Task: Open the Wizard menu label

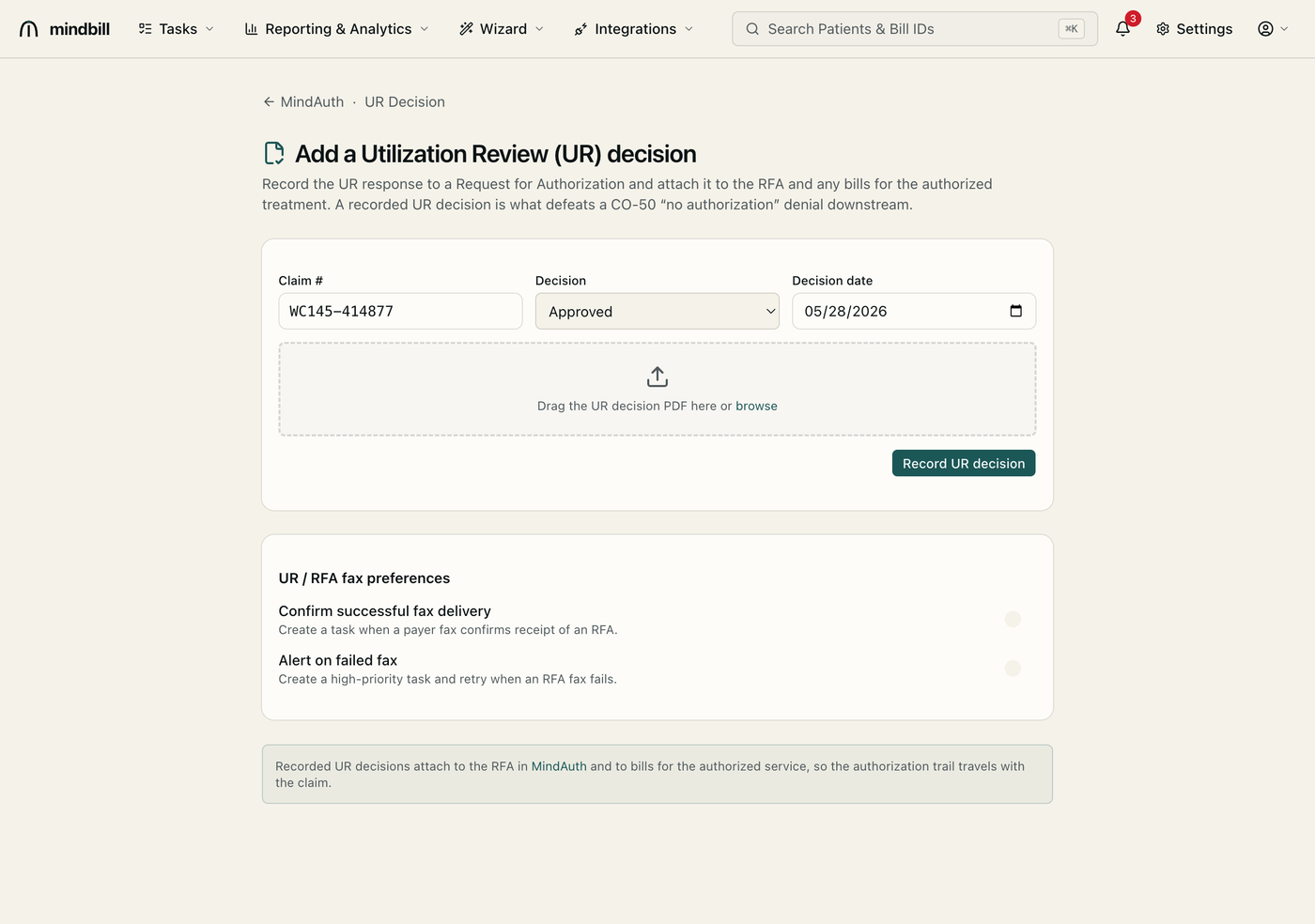Action: click(503, 29)
